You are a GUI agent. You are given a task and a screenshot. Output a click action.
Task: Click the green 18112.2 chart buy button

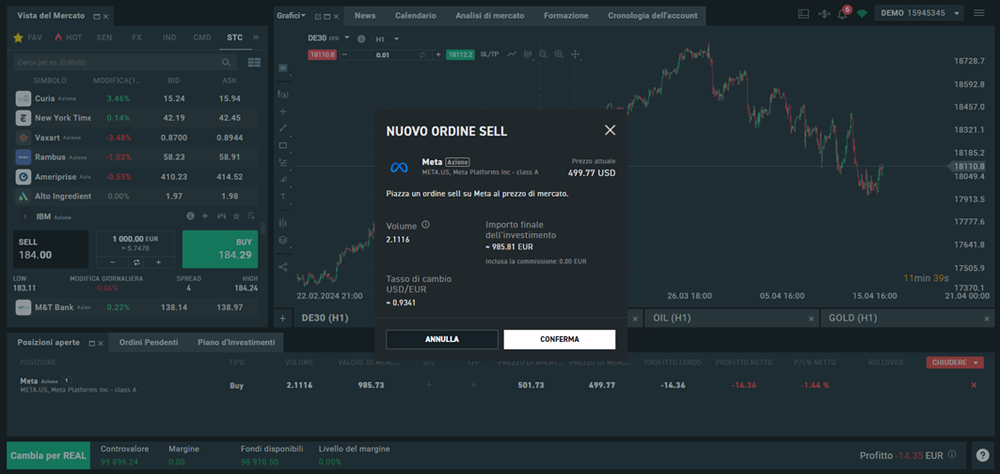(x=460, y=55)
